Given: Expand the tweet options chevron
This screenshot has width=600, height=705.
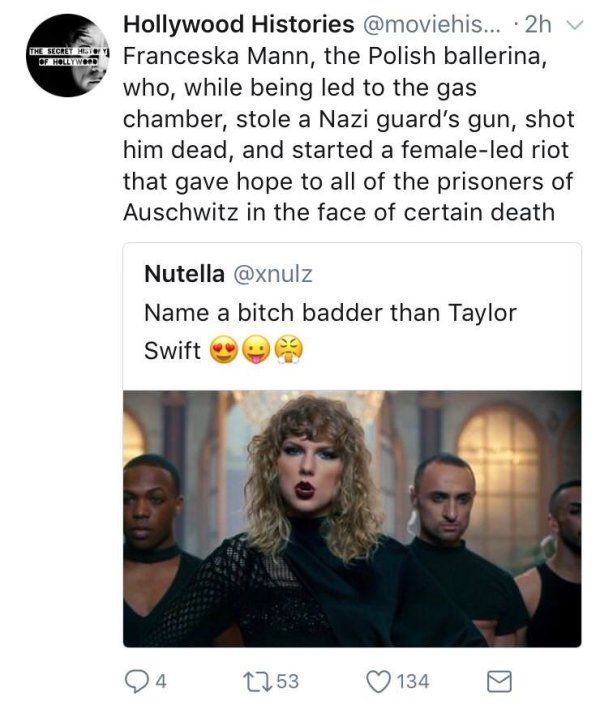Looking at the screenshot, I should [574, 24].
